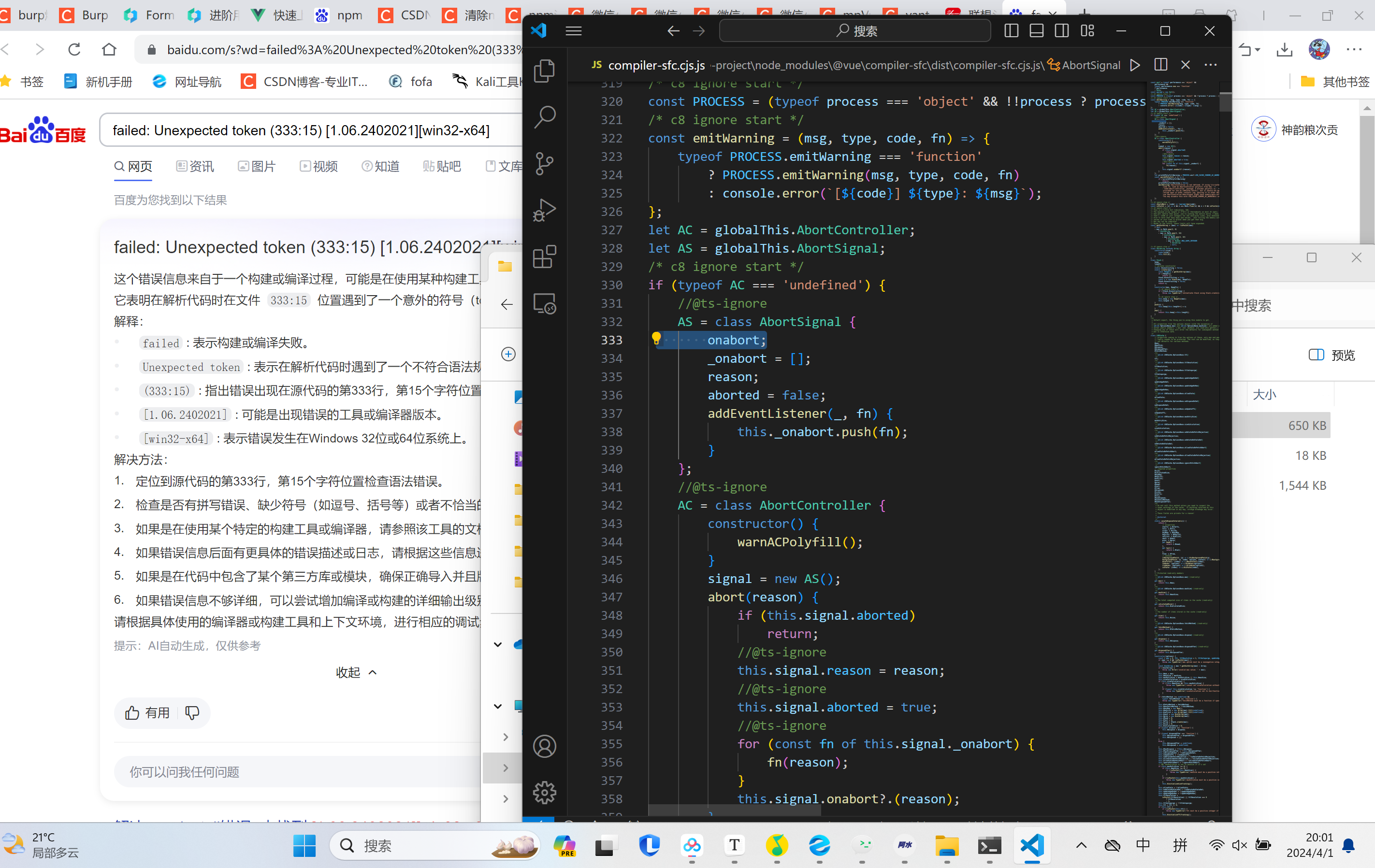Open Run and Debug view
1375x868 pixels.
point(544,211)
